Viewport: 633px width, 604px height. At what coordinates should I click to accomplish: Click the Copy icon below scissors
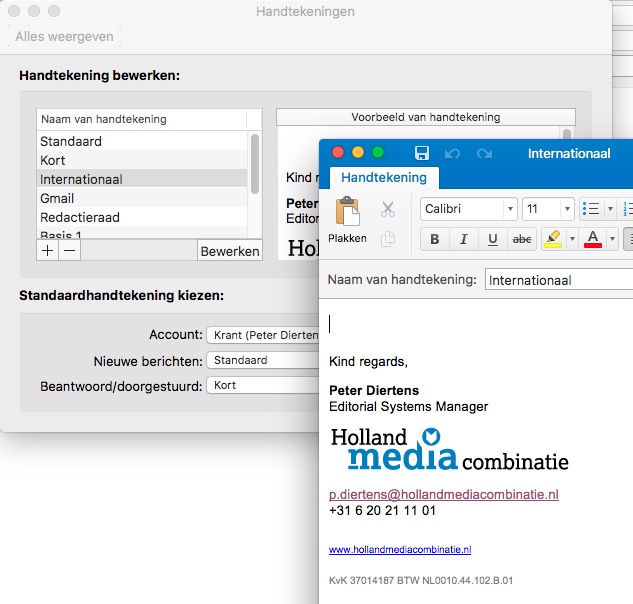(x=388, y=238)
